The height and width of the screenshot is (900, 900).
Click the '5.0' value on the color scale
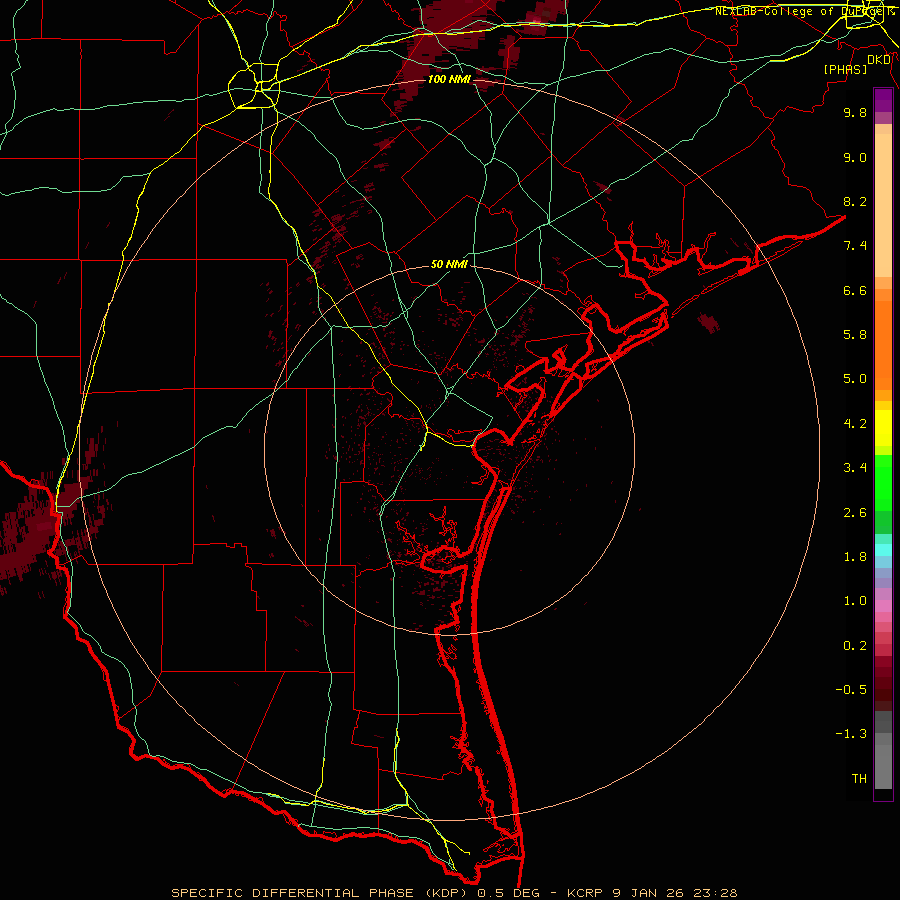855,379
